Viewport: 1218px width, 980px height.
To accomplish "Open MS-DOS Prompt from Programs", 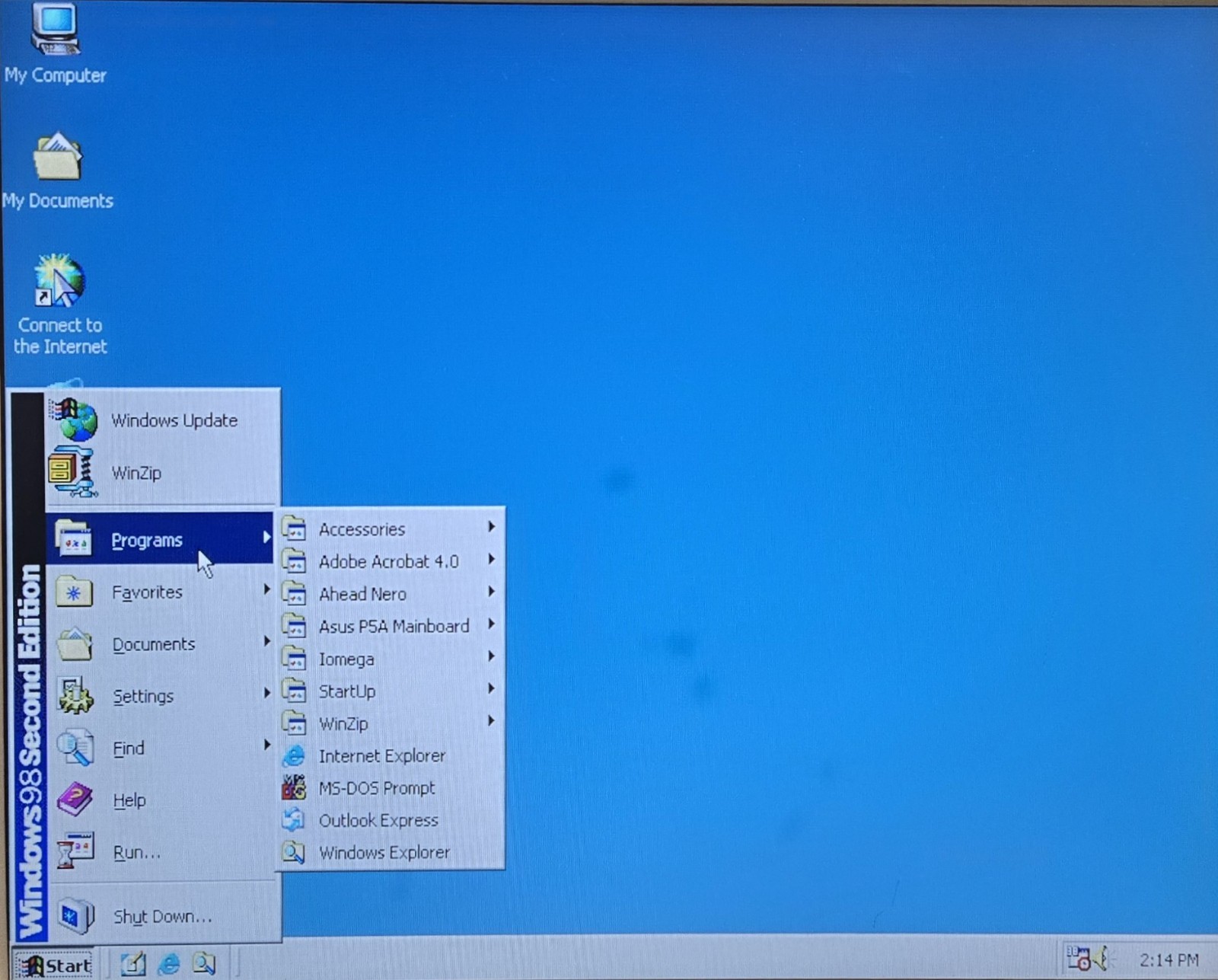I will (x=389, y=788).
